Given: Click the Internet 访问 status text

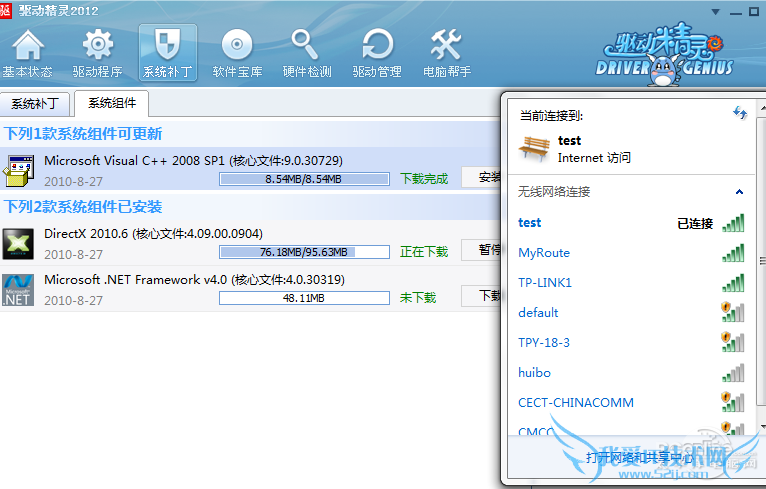Looking at the screenshot, I should [594, 158].
